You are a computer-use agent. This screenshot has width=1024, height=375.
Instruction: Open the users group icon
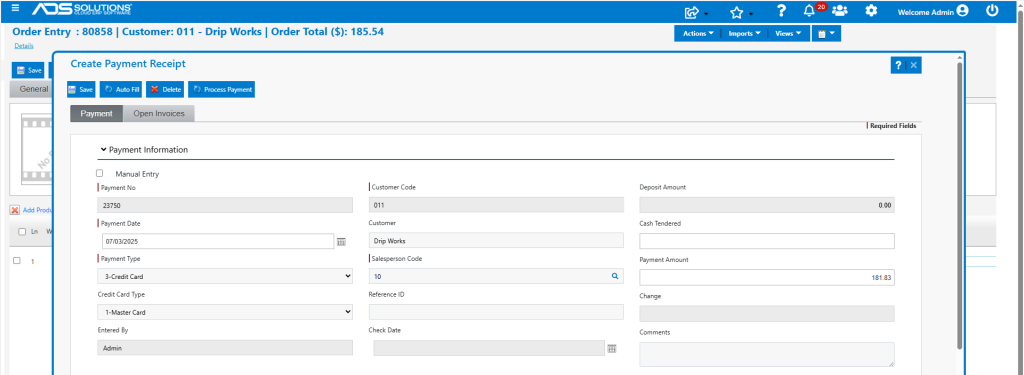[x=840, y=11]
